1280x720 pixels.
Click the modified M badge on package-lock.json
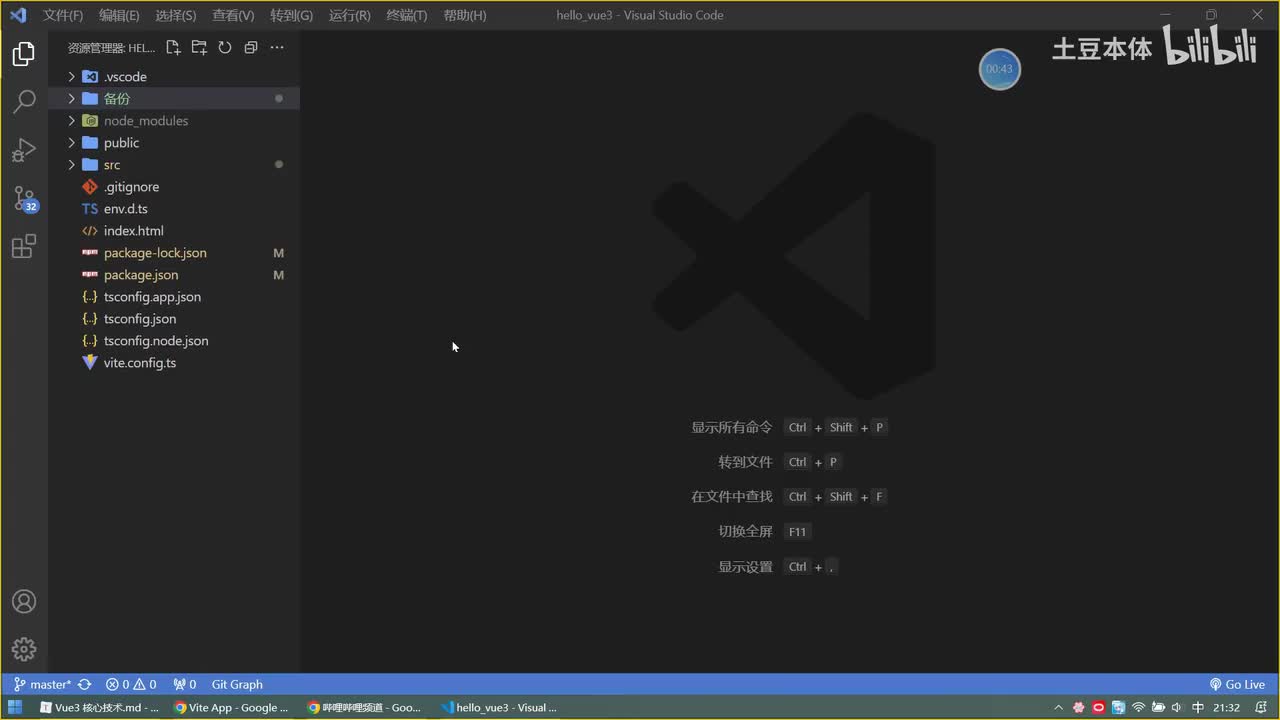[x=279, y=253]
